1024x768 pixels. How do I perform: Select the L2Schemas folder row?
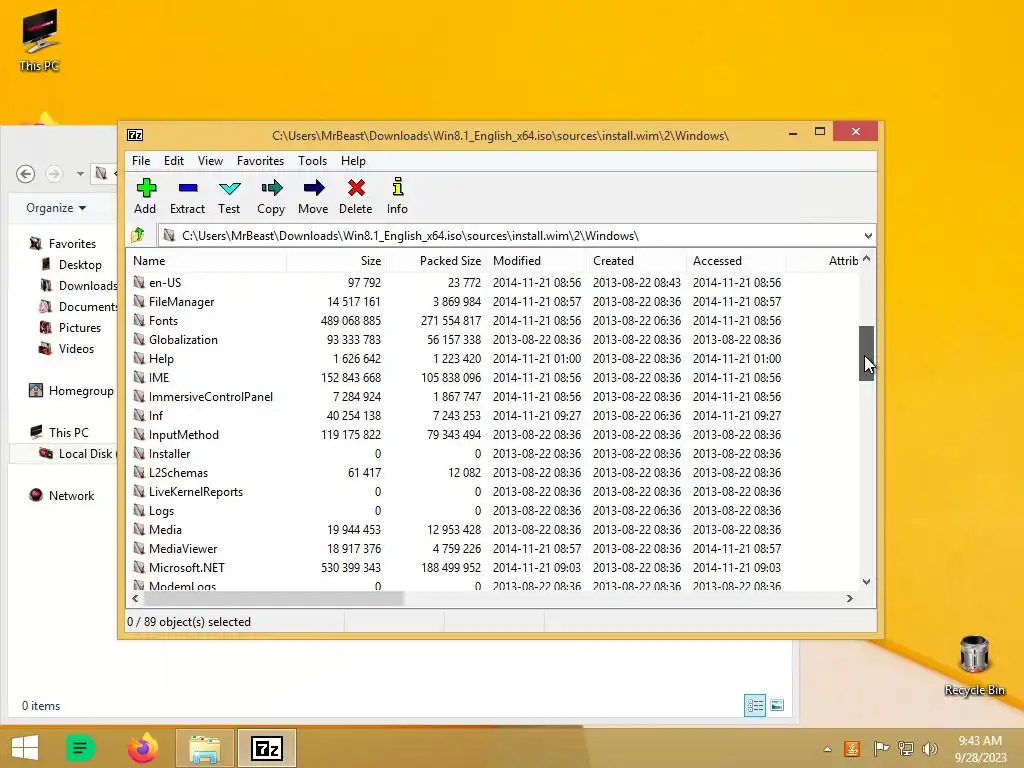point(493,472)
